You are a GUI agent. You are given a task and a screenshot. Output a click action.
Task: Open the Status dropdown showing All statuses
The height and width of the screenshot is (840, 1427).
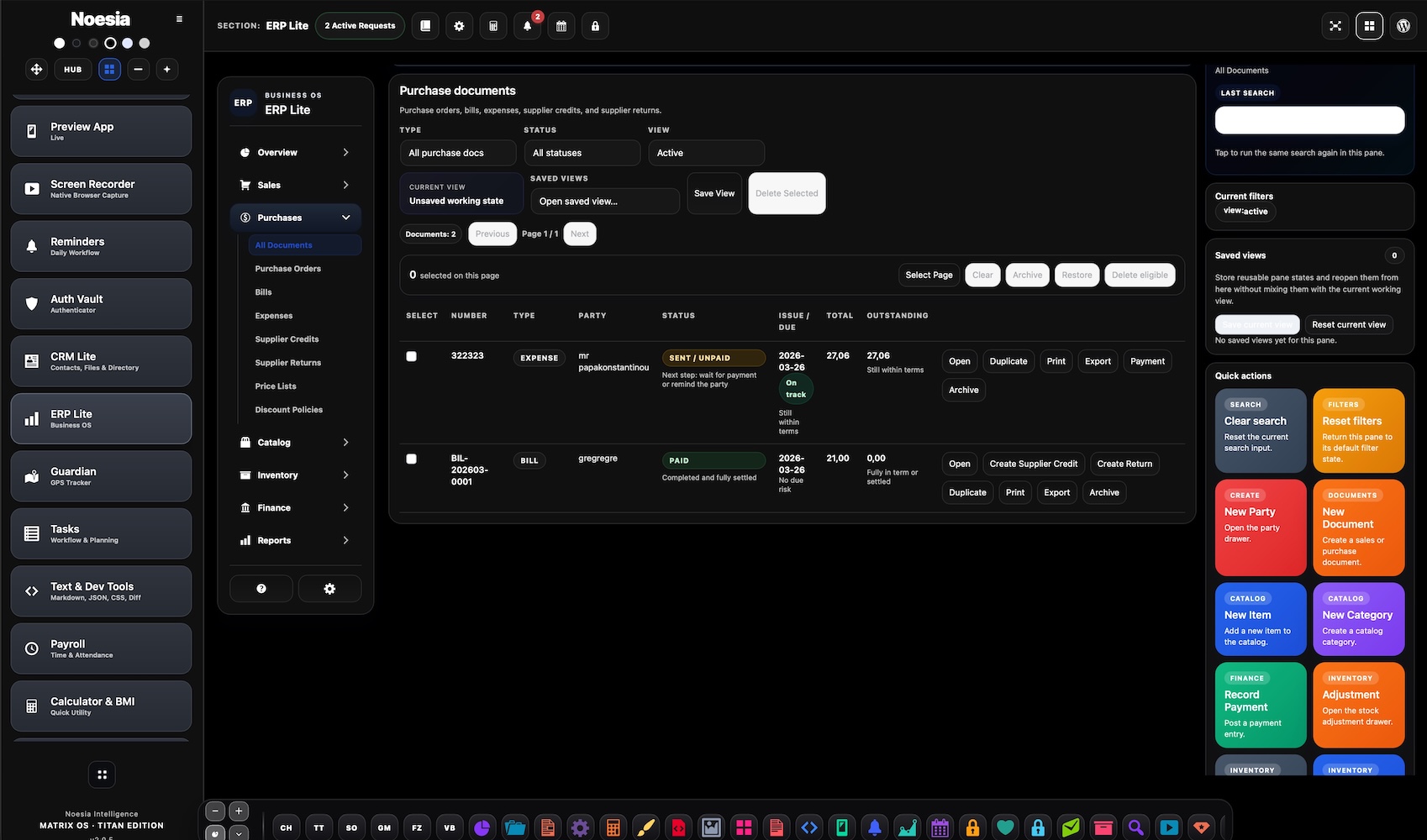point(582,153)
